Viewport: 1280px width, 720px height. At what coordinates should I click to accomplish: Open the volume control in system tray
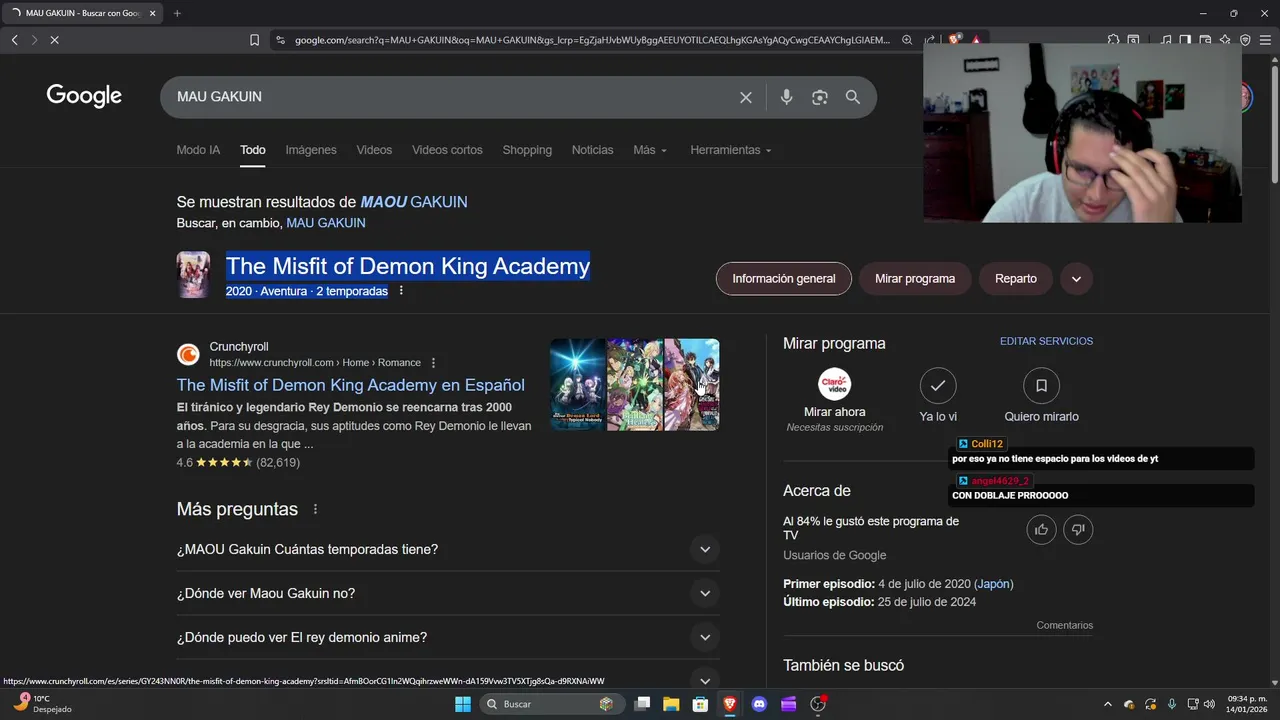click(1211, 704)
